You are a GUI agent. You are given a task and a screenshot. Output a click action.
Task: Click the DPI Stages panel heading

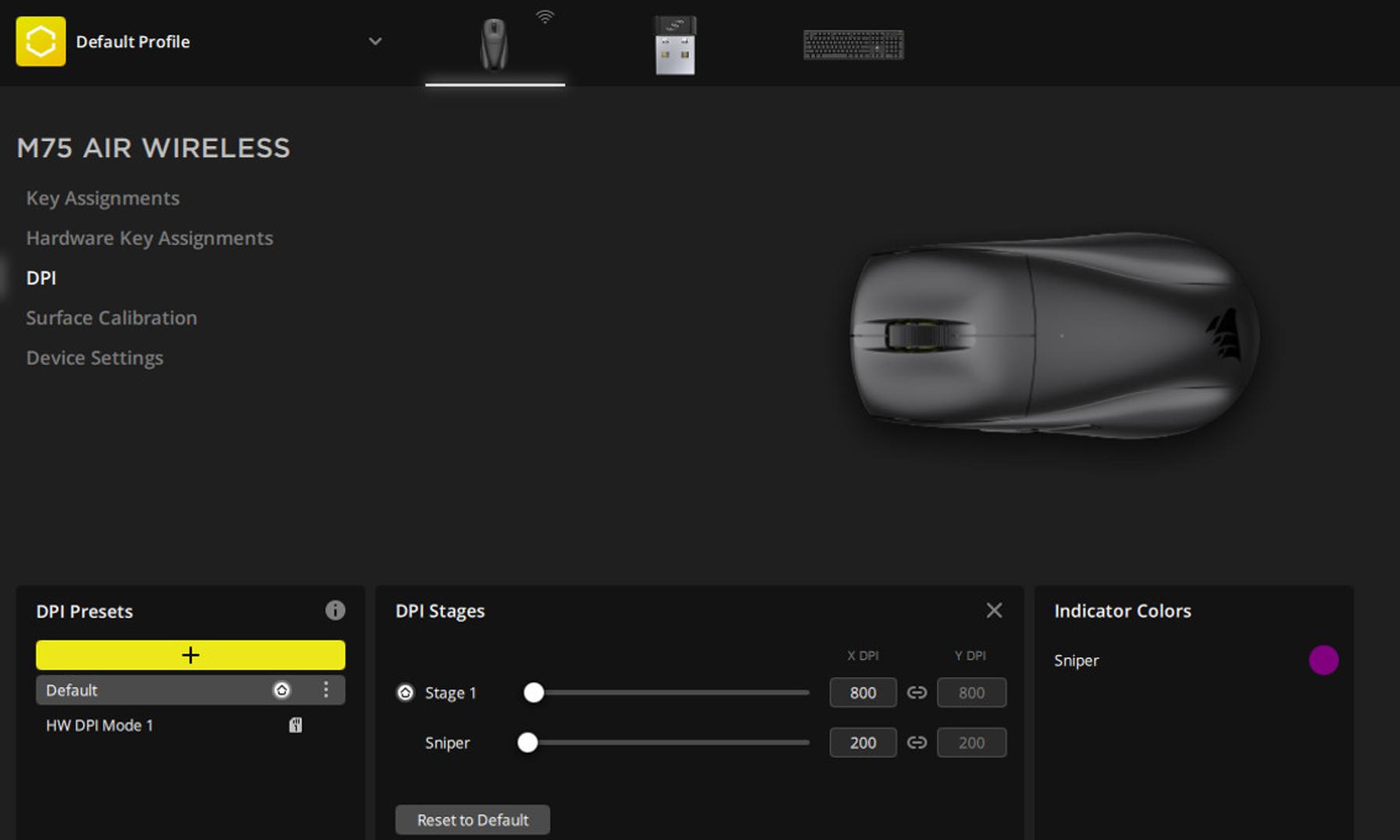(440, 611)
